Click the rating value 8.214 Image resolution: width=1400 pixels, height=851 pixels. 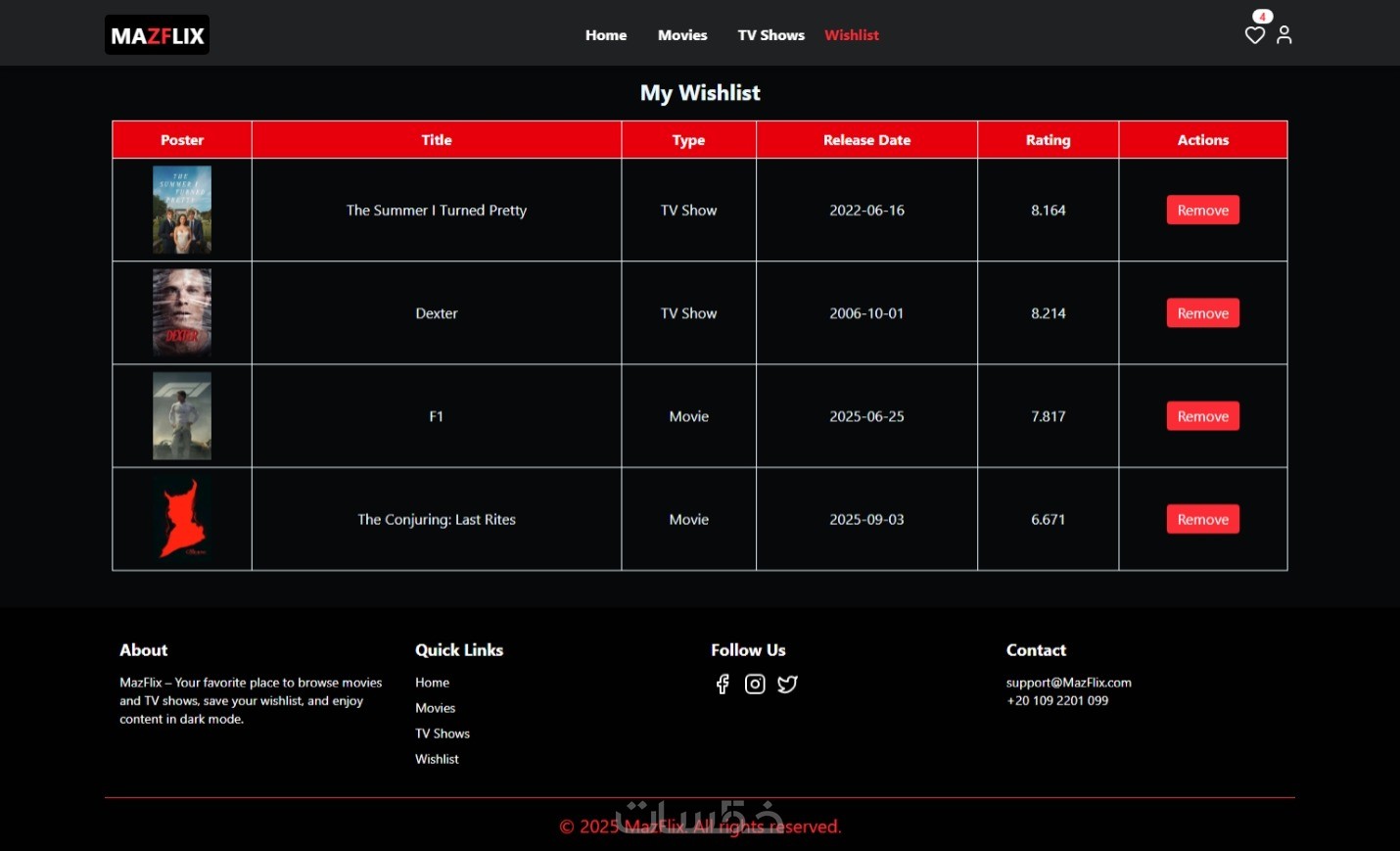[1048, 313]
